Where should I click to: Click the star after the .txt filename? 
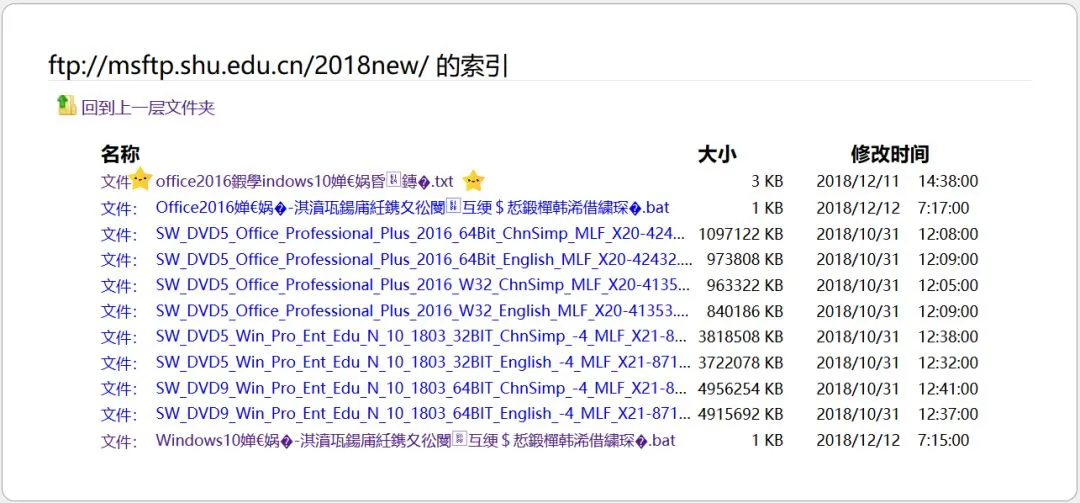point(474,181)
